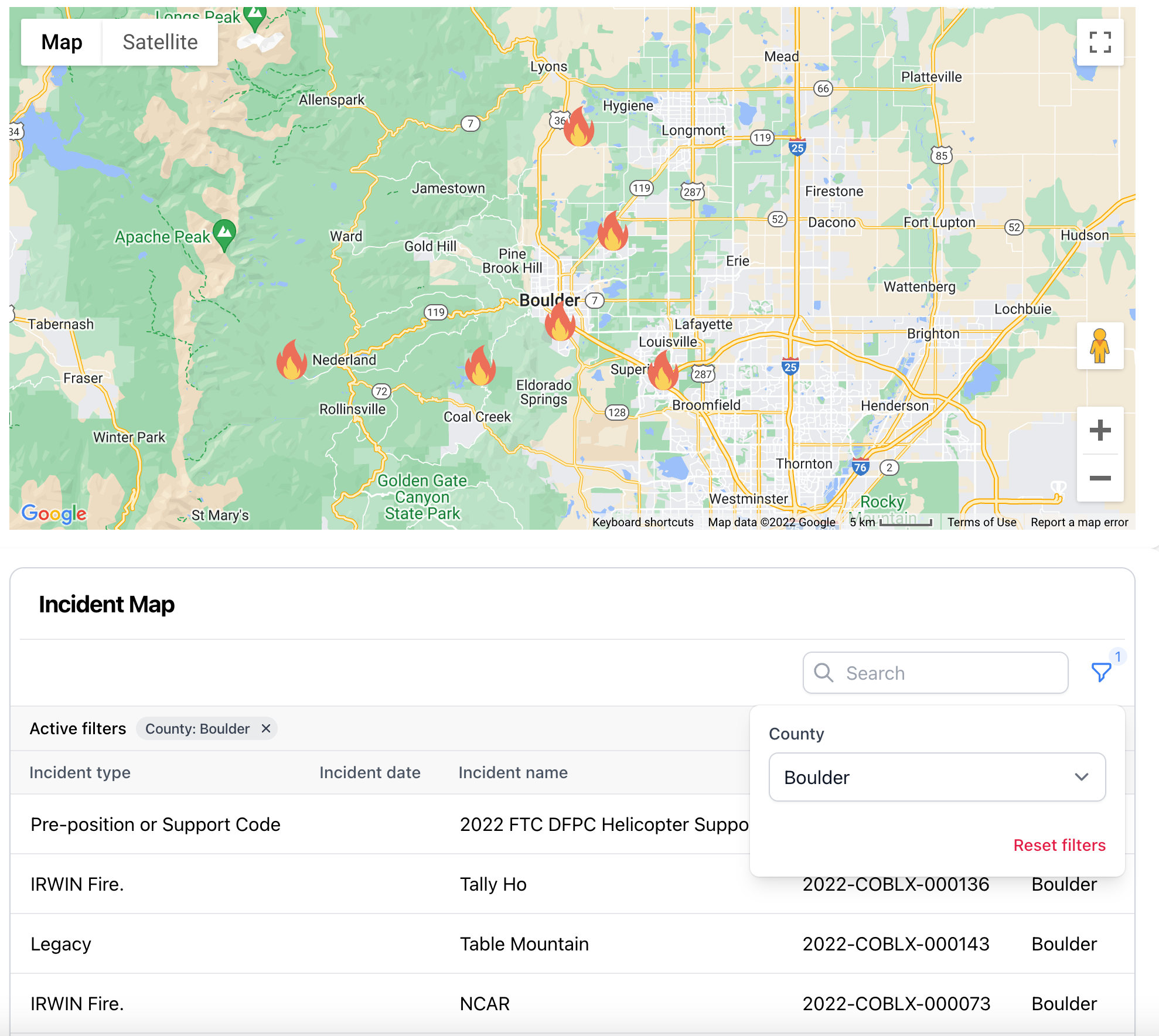Click the fire icon on Boulder city
The height and width of the screenshot is (1036, 1159).
click(560, 322)
